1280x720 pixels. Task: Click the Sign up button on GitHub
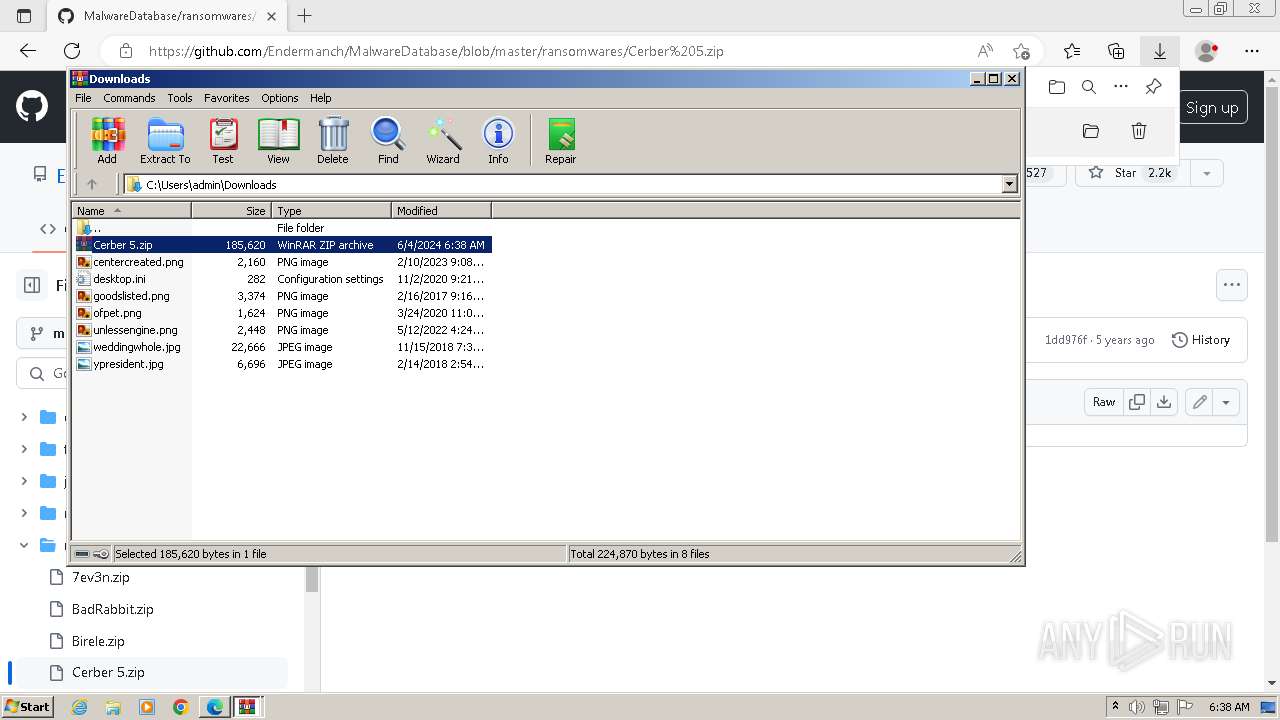1212,108
